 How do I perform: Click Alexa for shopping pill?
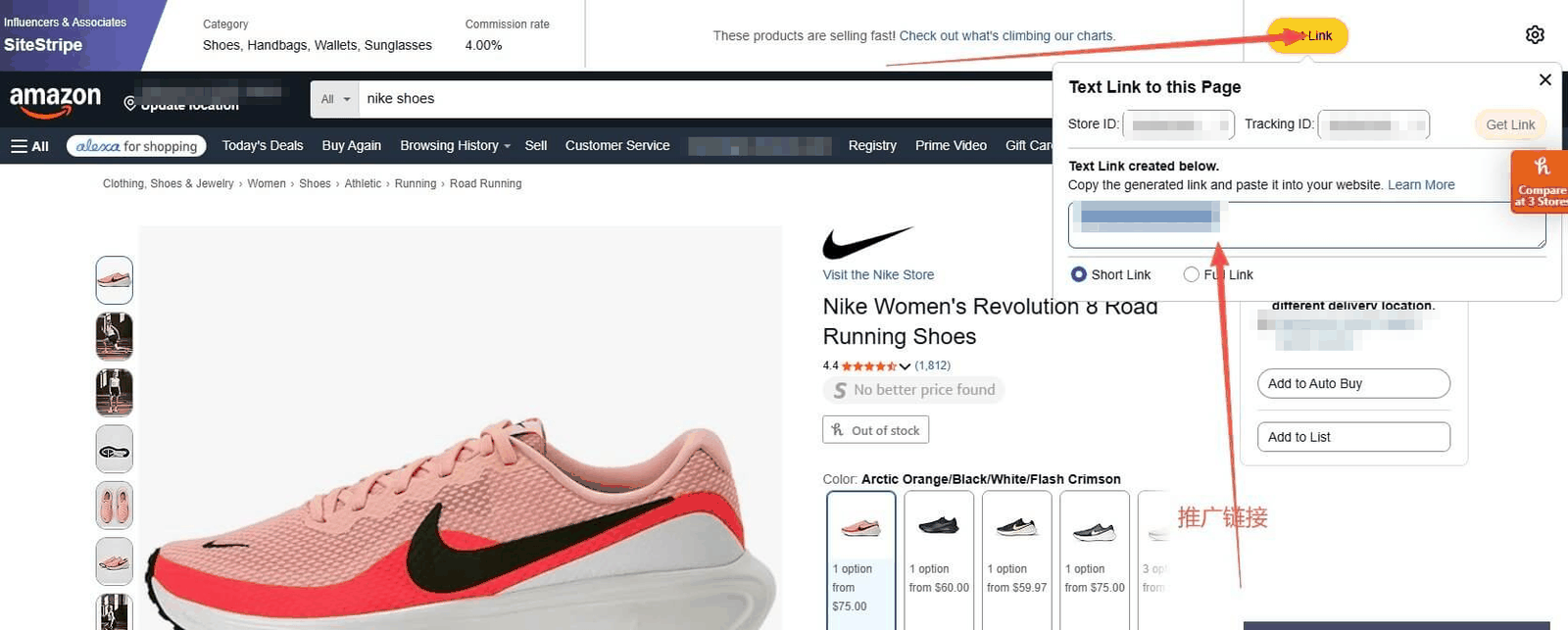[137, 146]
